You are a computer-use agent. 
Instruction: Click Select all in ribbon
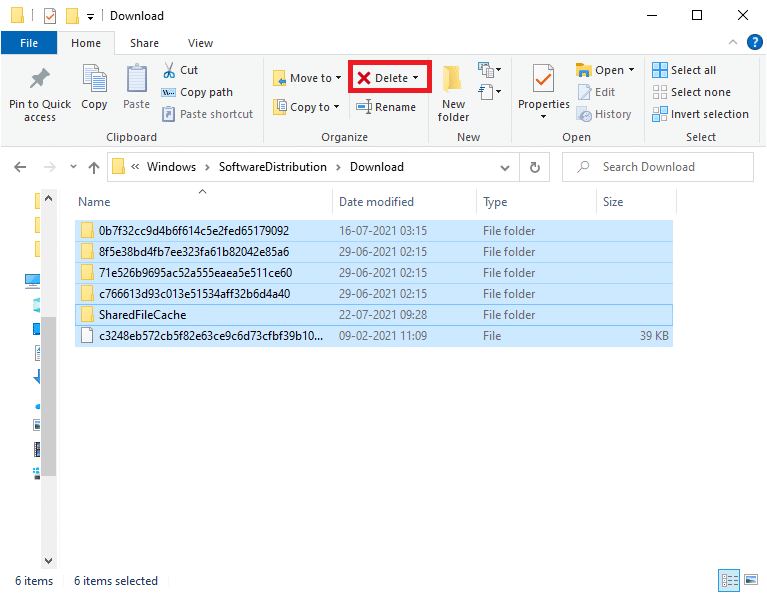(684, 70)
